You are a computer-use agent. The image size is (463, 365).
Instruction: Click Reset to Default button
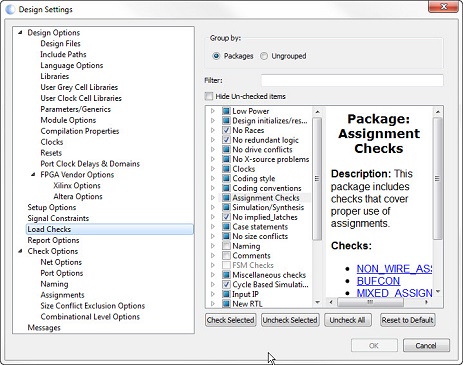[408, 320]
